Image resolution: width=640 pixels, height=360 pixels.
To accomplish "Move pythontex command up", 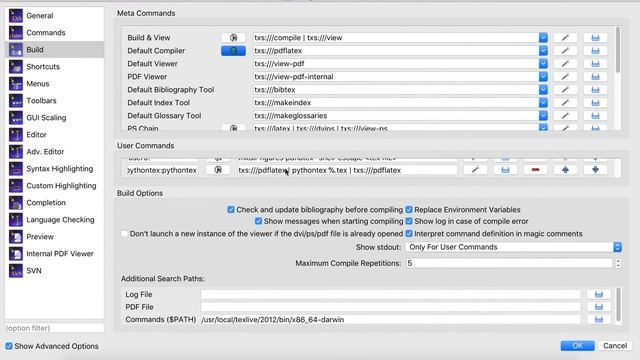I will pos(565,170).
